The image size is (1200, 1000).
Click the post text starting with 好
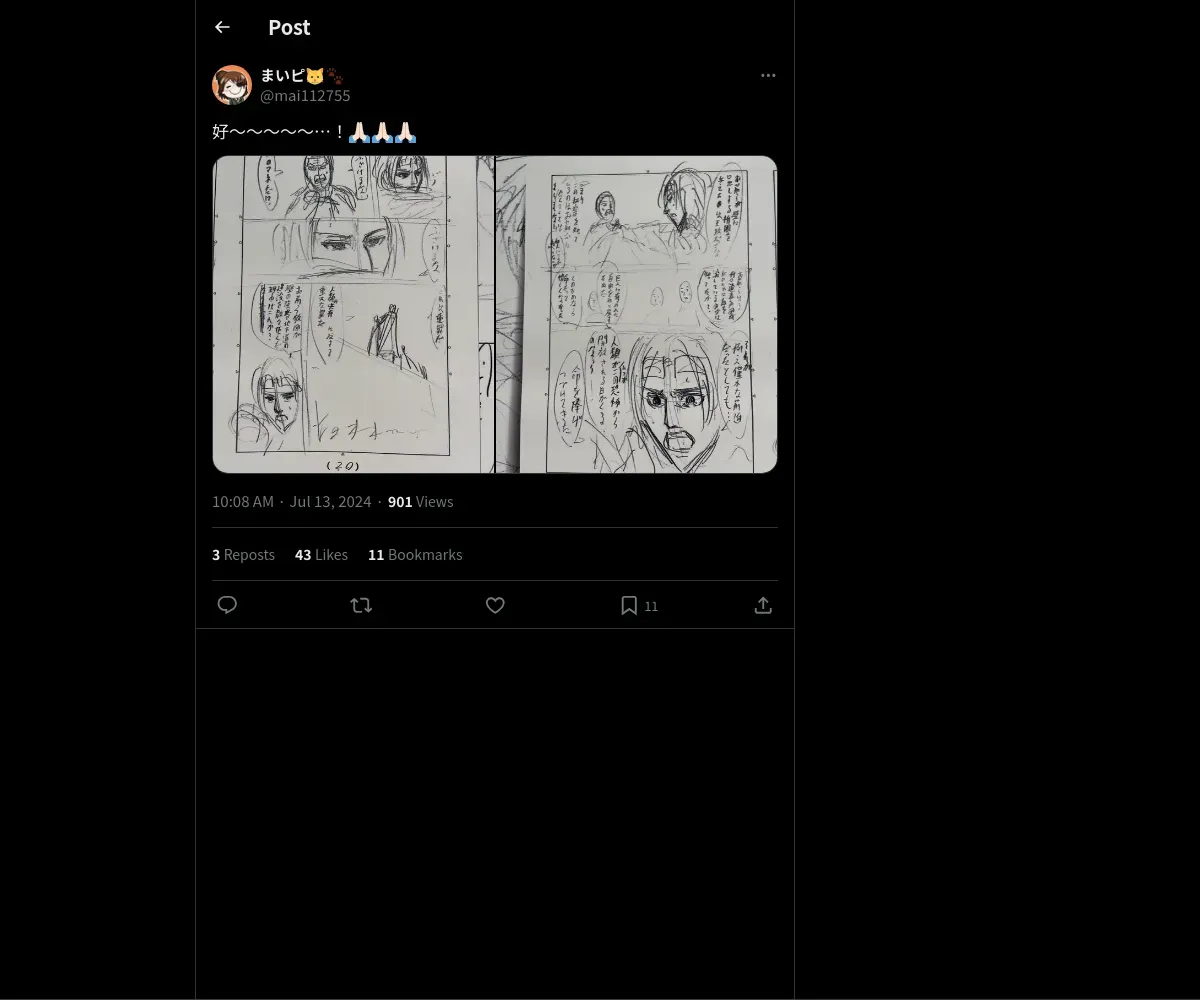278,132
